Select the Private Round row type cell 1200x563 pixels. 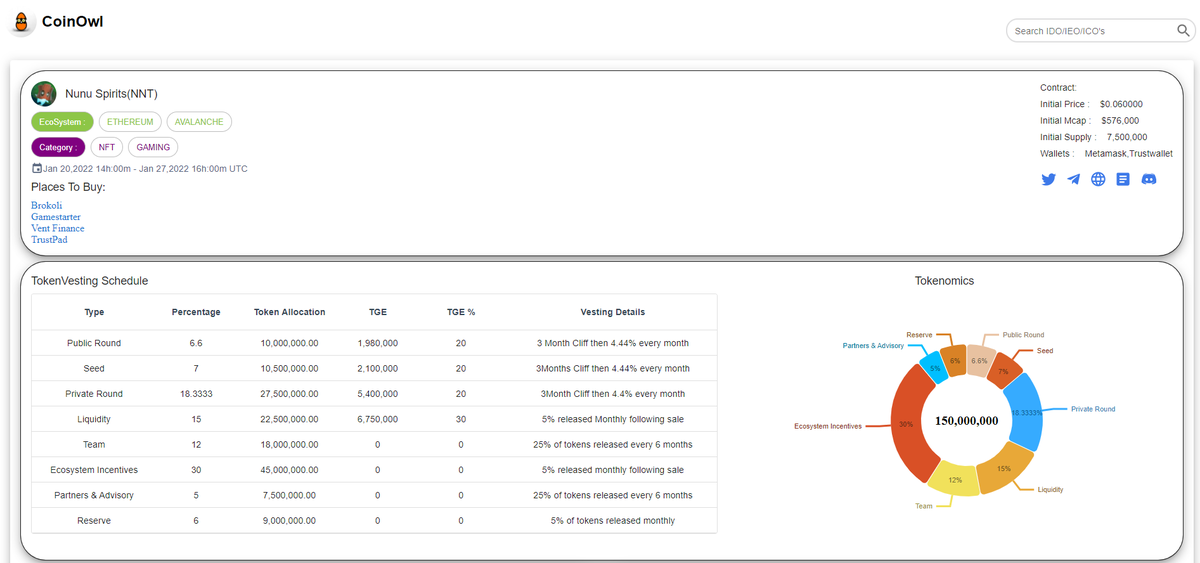pyautogui.click(x=94, y=394)
